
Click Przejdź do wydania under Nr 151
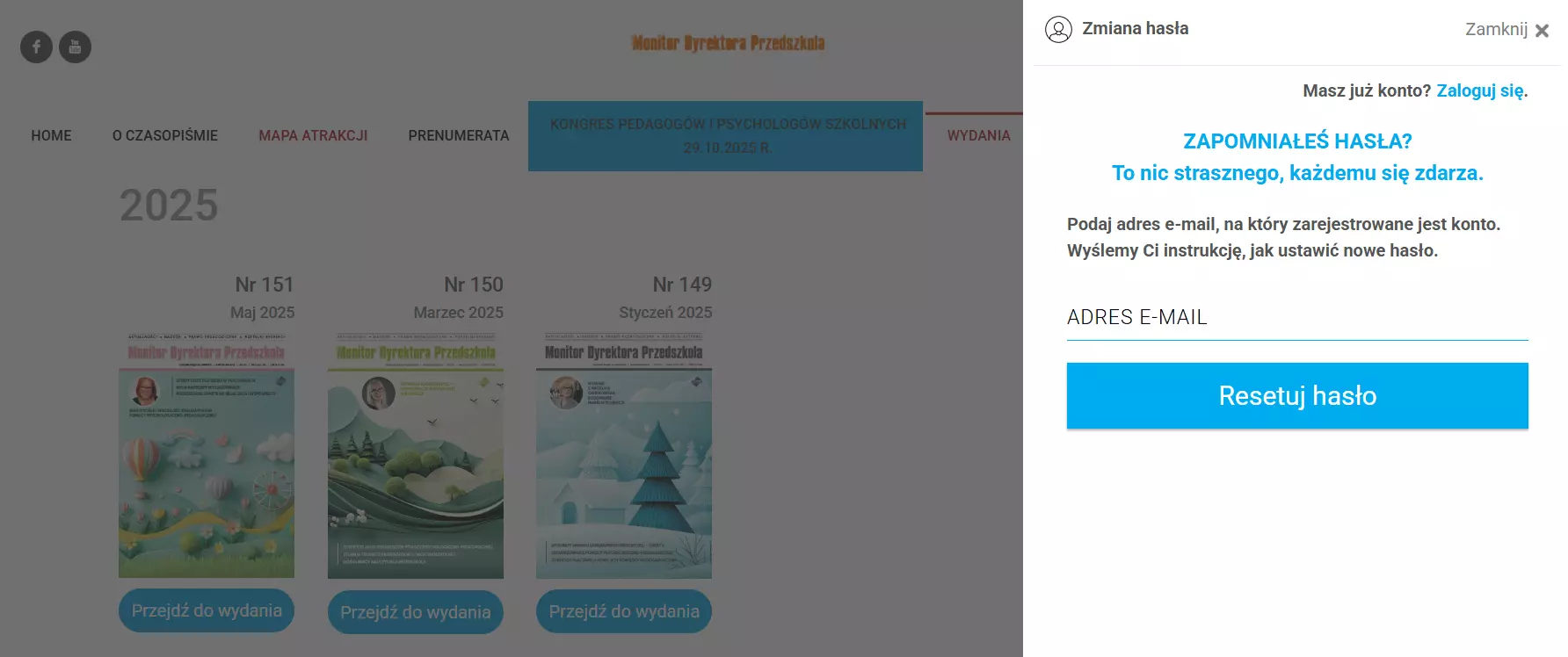point(207,610)
